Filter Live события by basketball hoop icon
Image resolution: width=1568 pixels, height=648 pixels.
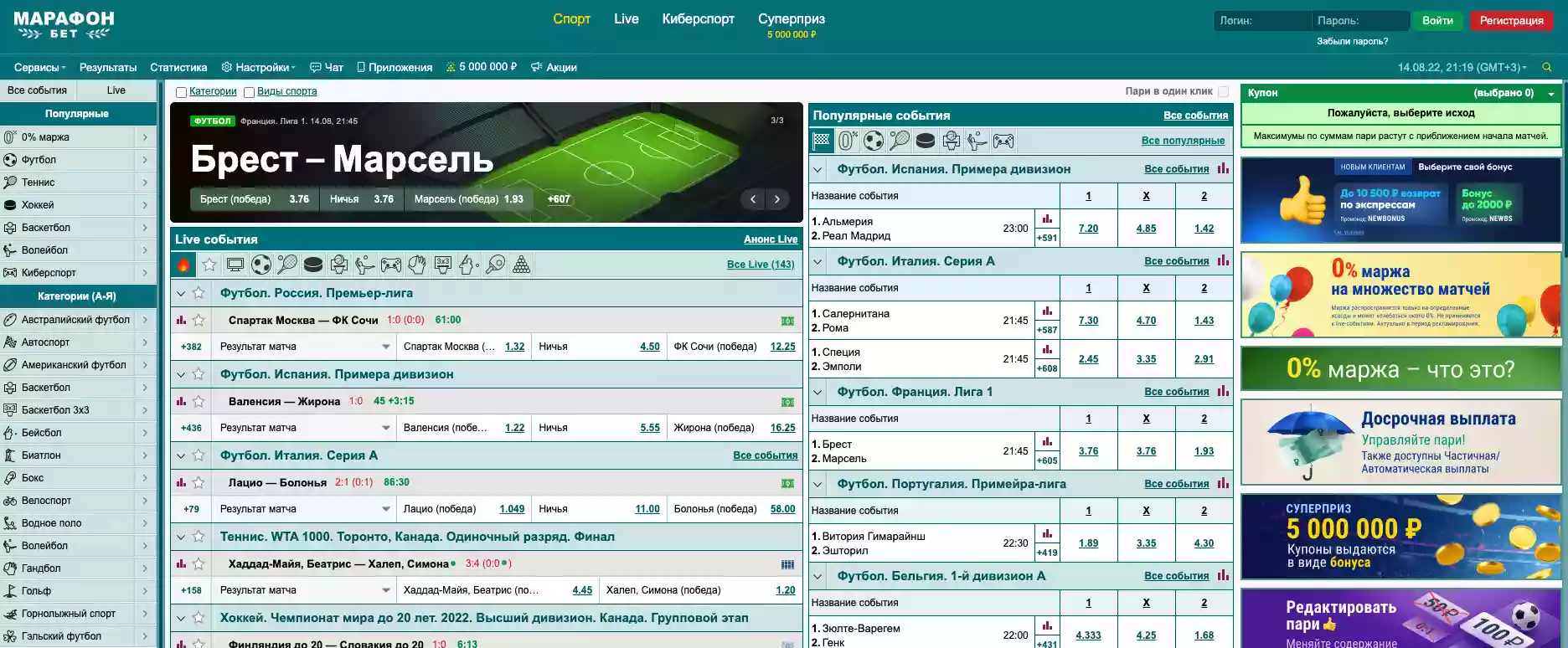point(339,265)
